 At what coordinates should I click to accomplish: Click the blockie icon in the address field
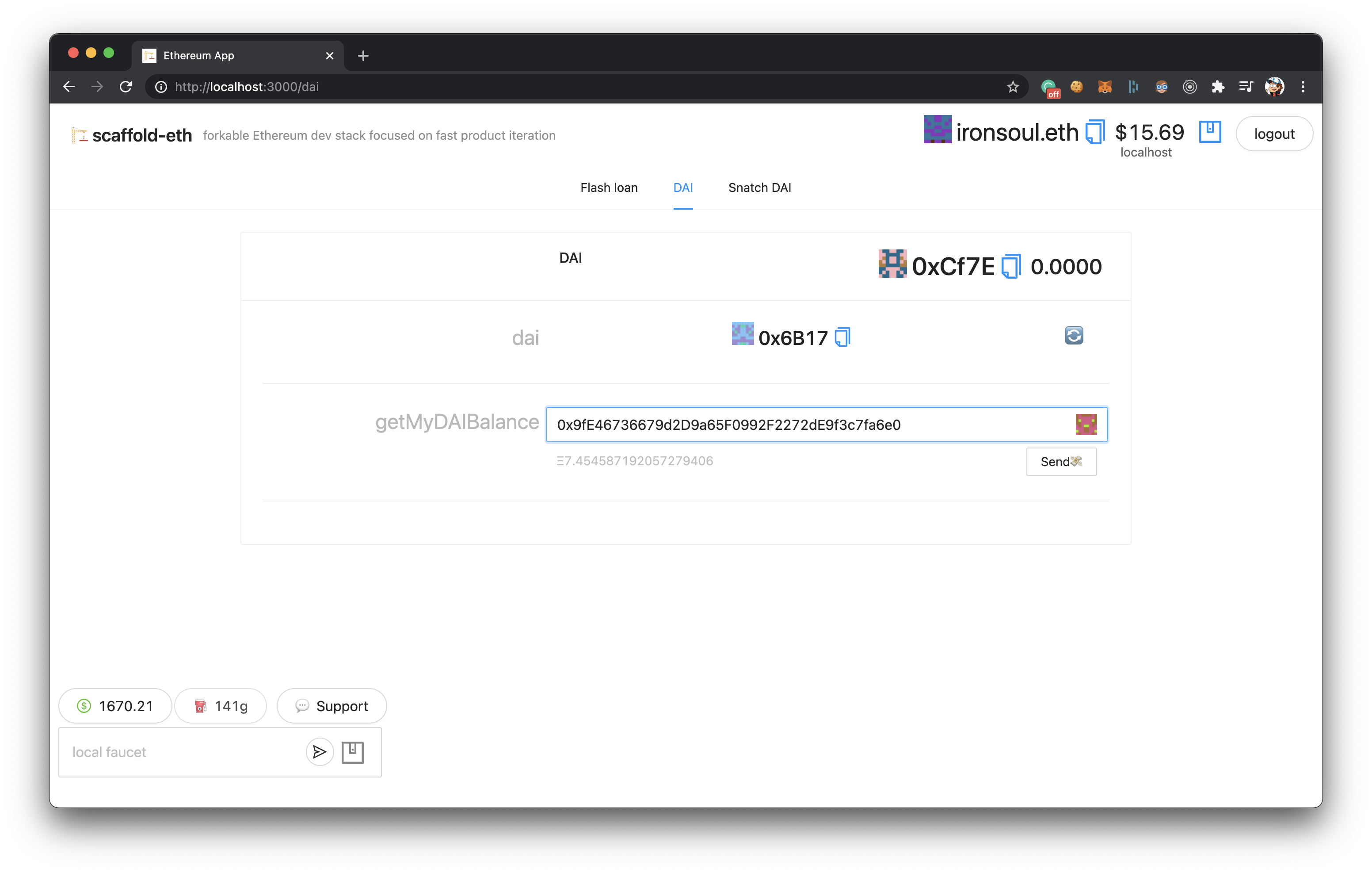pyautogui.click(x=1086, y=425)
